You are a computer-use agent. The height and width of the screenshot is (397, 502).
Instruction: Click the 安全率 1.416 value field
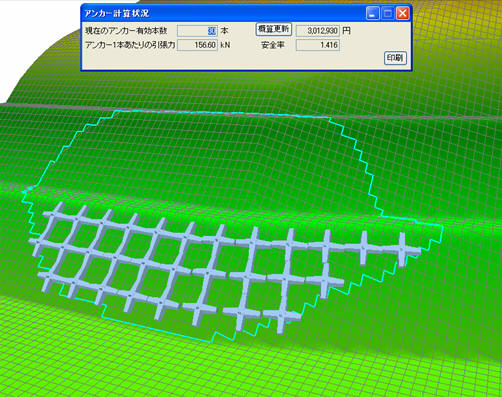click(318, 45)
